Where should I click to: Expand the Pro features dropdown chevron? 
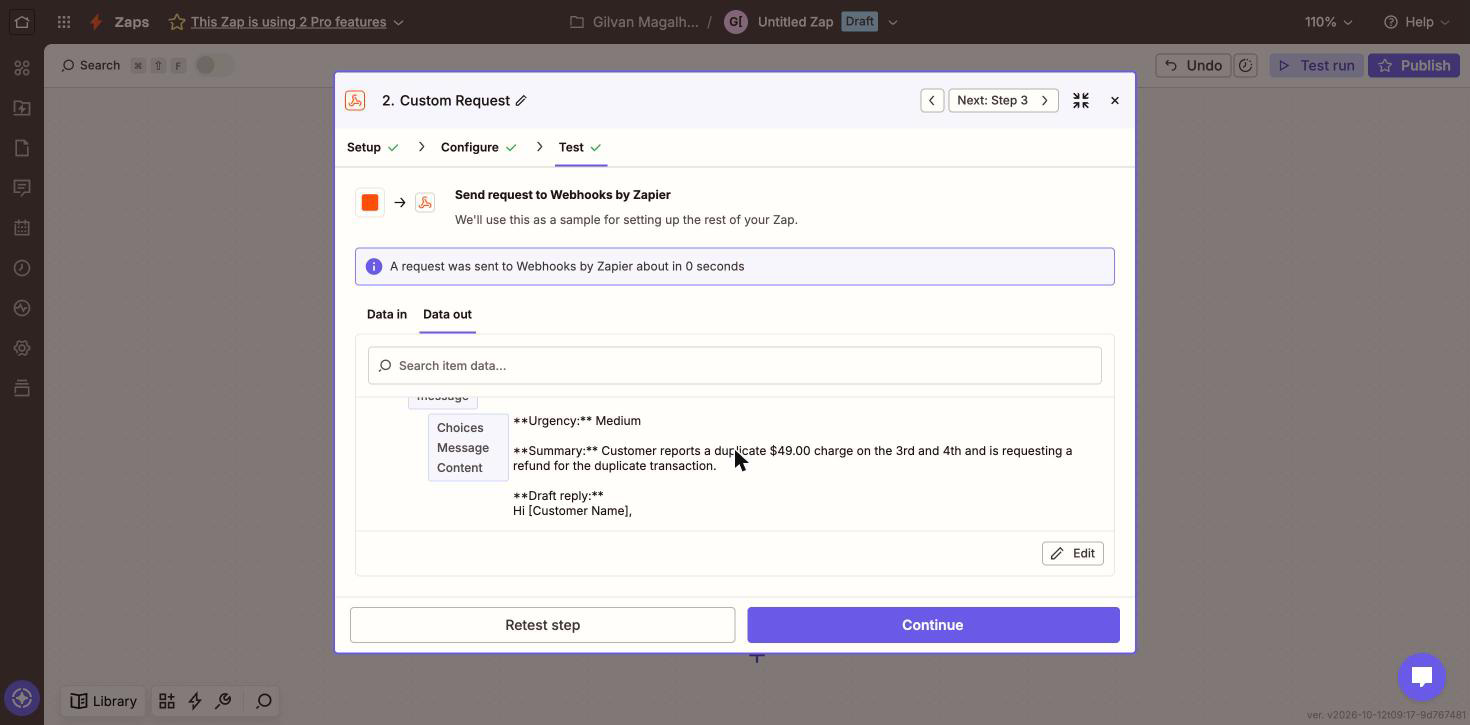pyautogui.click(x=398, y=22)
